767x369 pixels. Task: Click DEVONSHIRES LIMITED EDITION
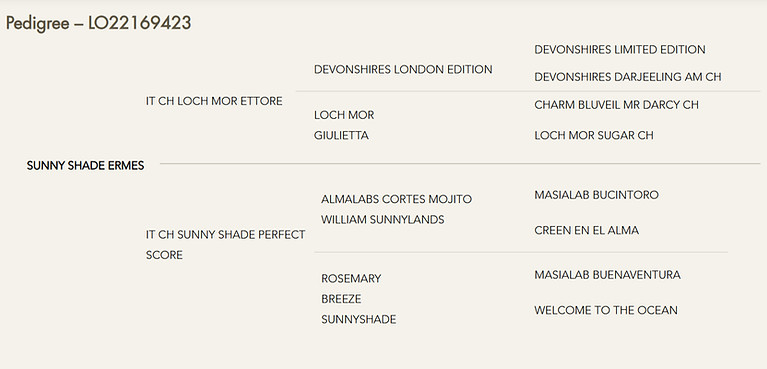[620, 49]
